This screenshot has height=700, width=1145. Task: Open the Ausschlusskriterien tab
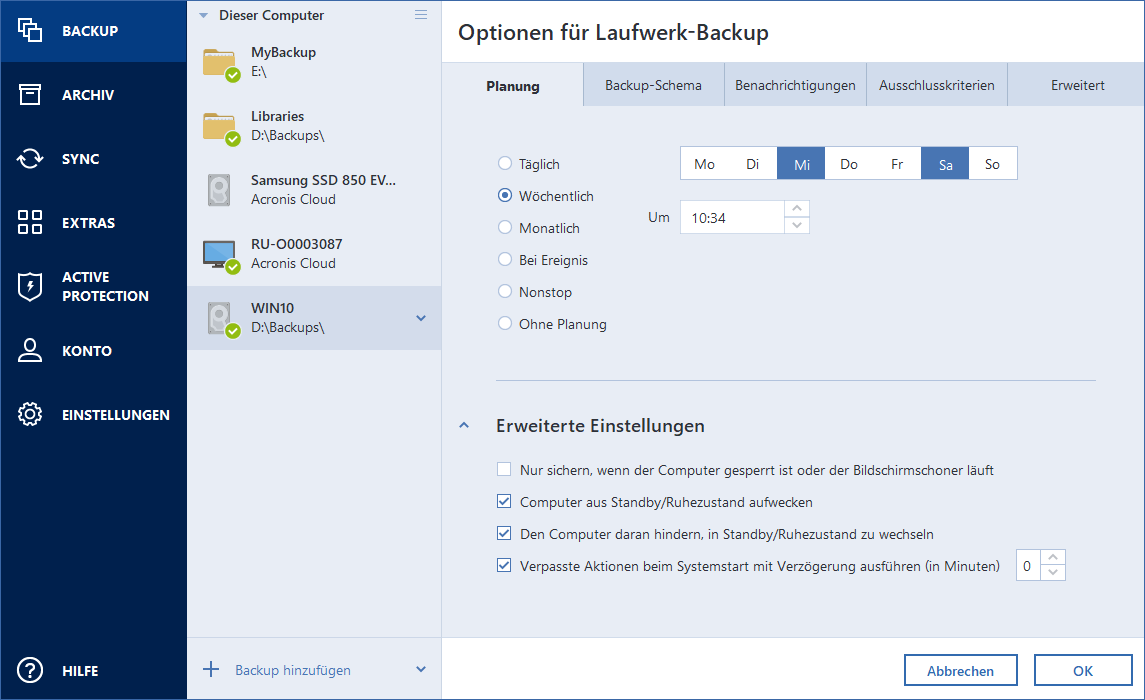(936, 86)
